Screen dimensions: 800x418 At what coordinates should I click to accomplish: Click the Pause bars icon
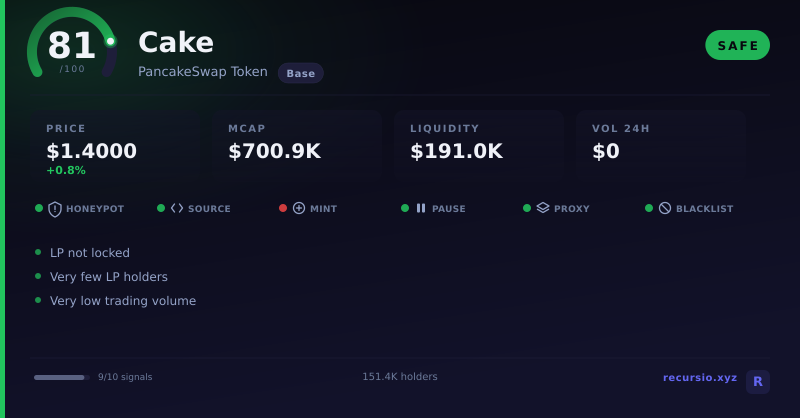421,208
